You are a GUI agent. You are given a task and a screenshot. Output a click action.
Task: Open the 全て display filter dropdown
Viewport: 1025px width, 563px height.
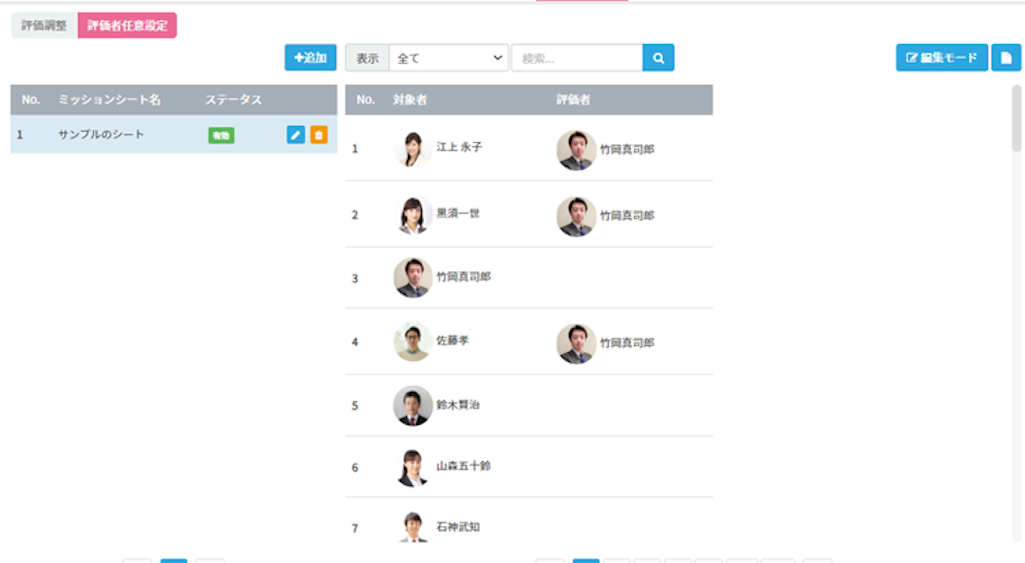click(448, 58)
